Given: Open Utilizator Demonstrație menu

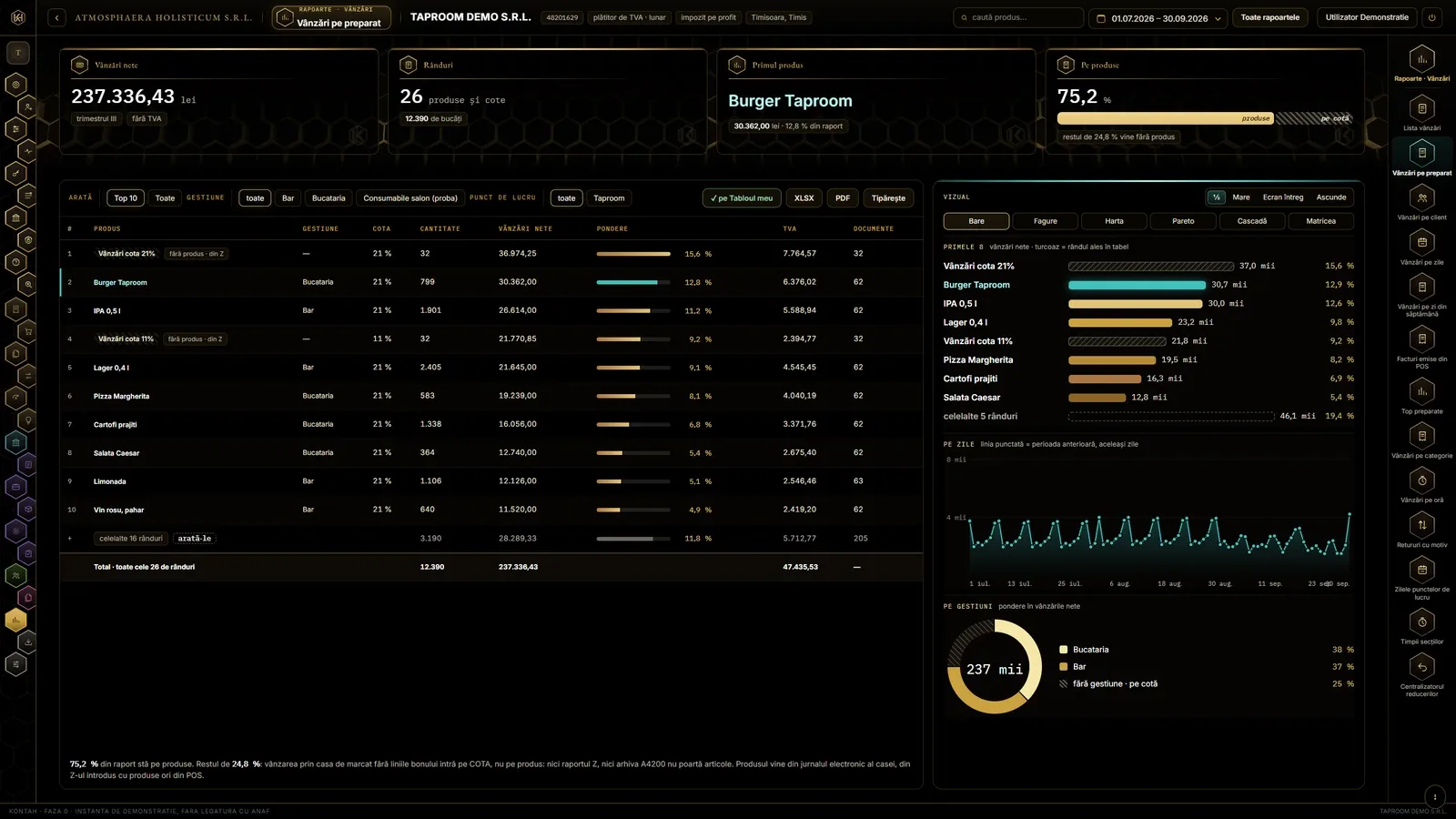Looking at the screenshot, I should [x=1367, y=17].
